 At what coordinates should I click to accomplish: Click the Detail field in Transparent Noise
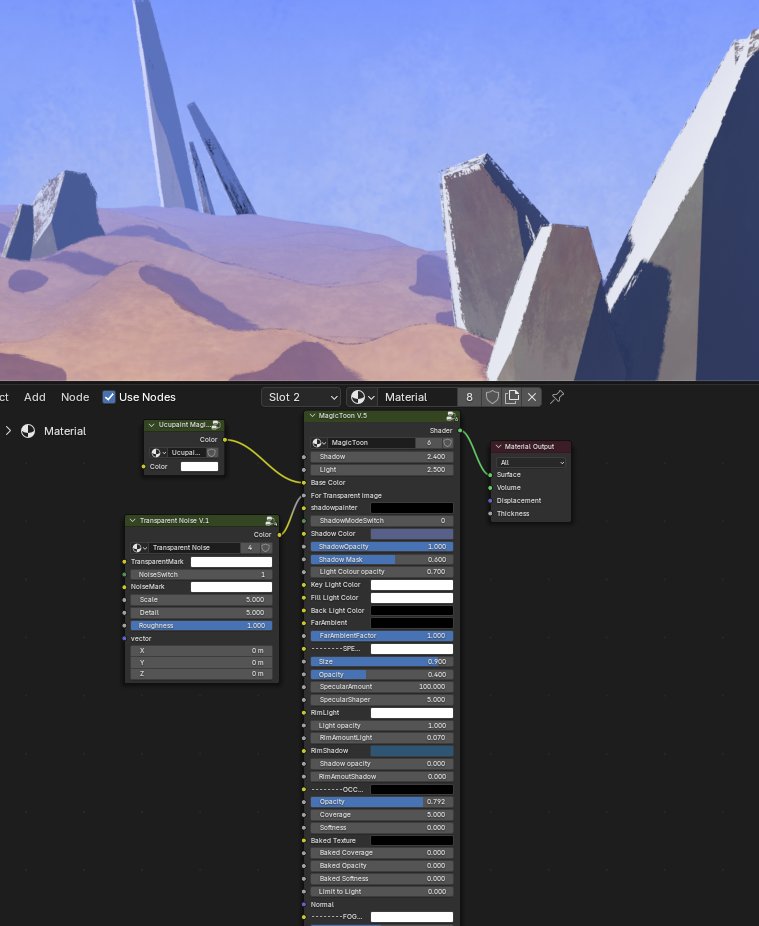coord(201,612)
